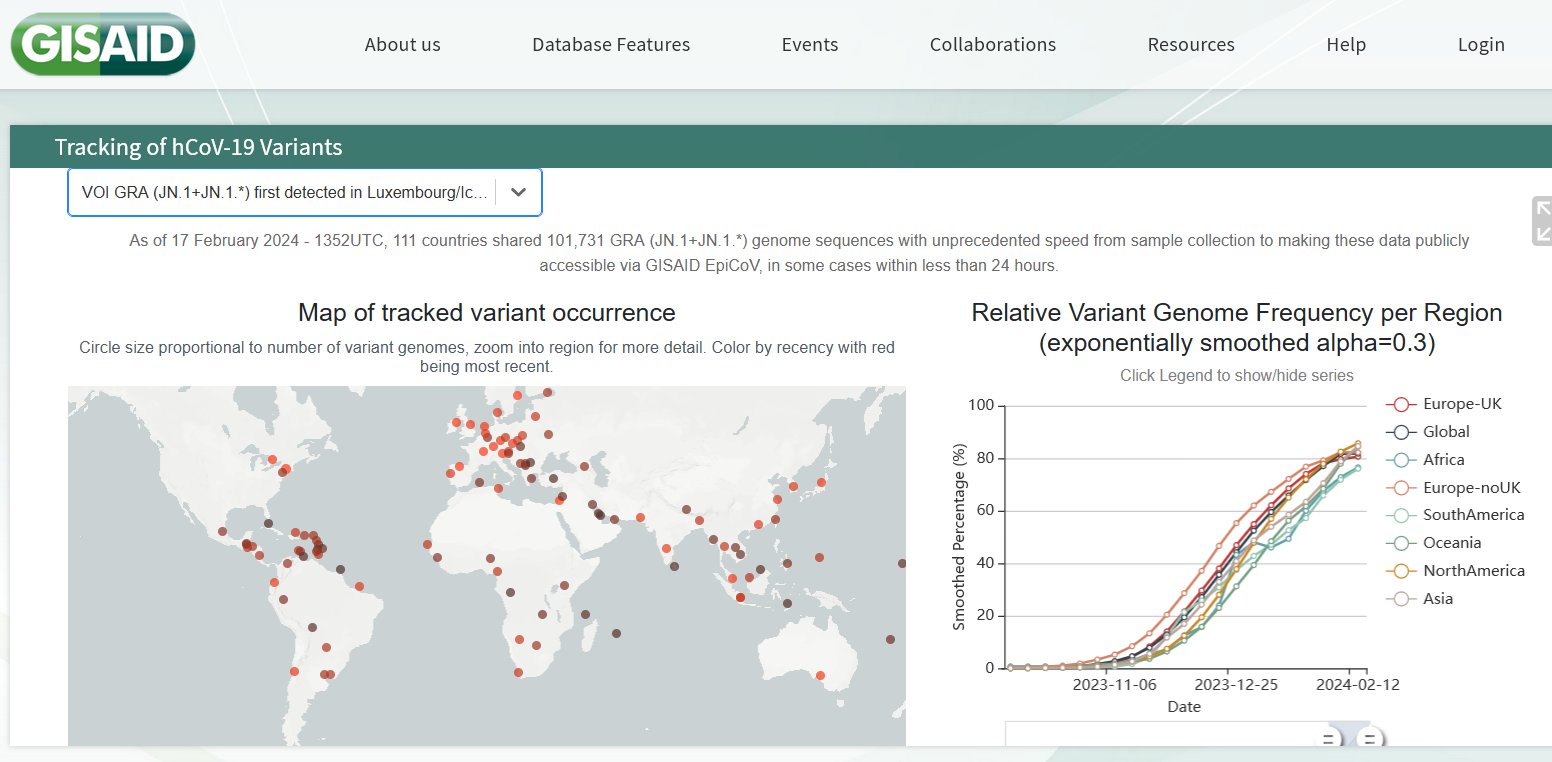Click the red map circle over Australia
Image resolution: width=1552 pixels, height=762 pixels.
tap(820, 676)
